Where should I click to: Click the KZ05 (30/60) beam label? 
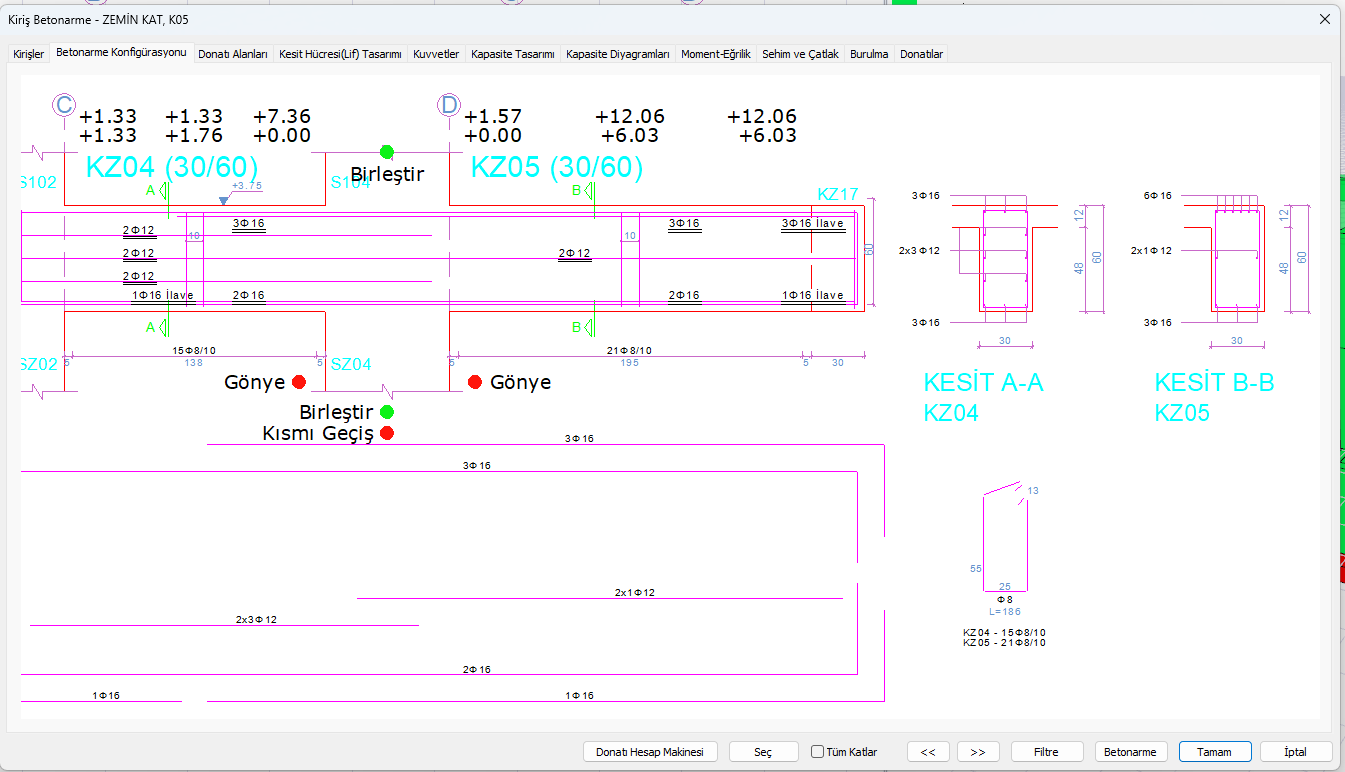557,167
